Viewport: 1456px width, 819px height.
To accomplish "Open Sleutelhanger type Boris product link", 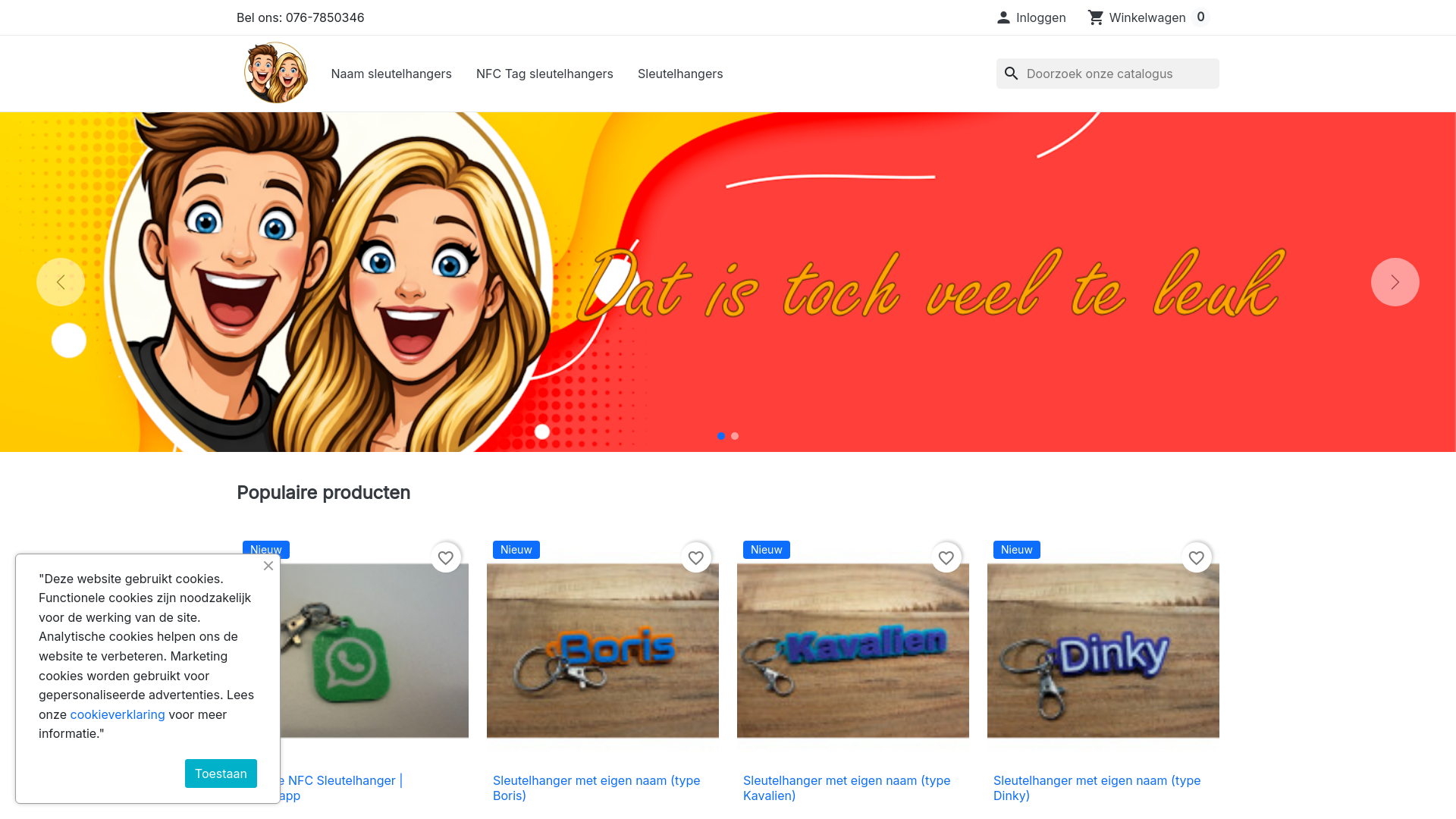I will point(597,788).
